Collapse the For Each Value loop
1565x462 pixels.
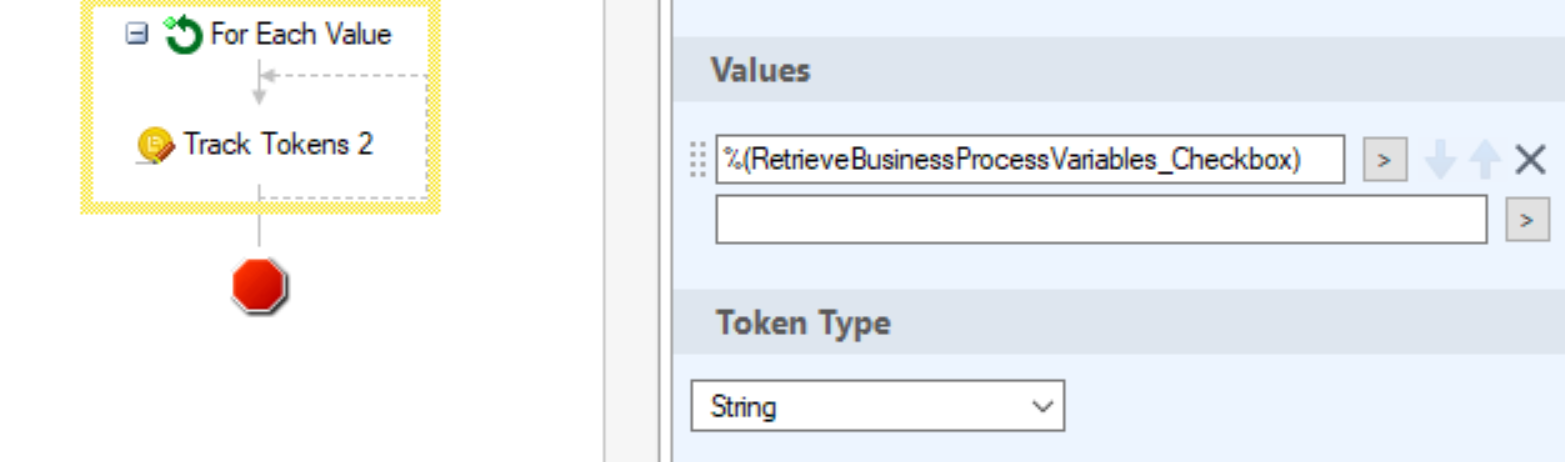click(x=136, y=35)
